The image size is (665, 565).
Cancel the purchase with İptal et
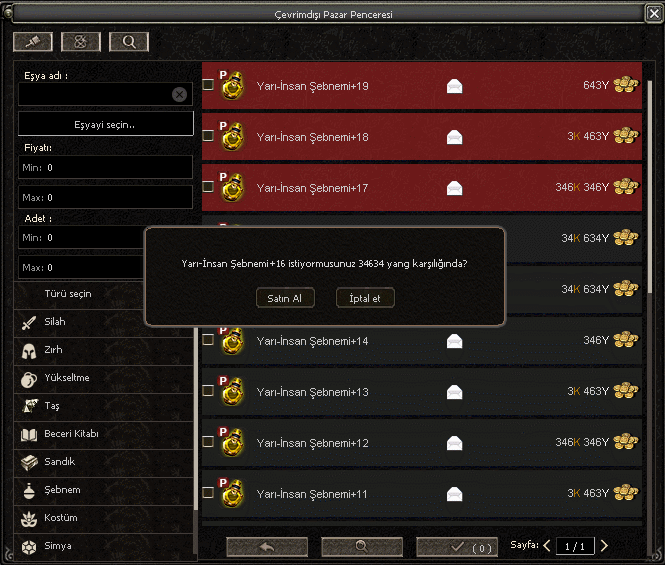pyautogui.click(x=365, y=298)
